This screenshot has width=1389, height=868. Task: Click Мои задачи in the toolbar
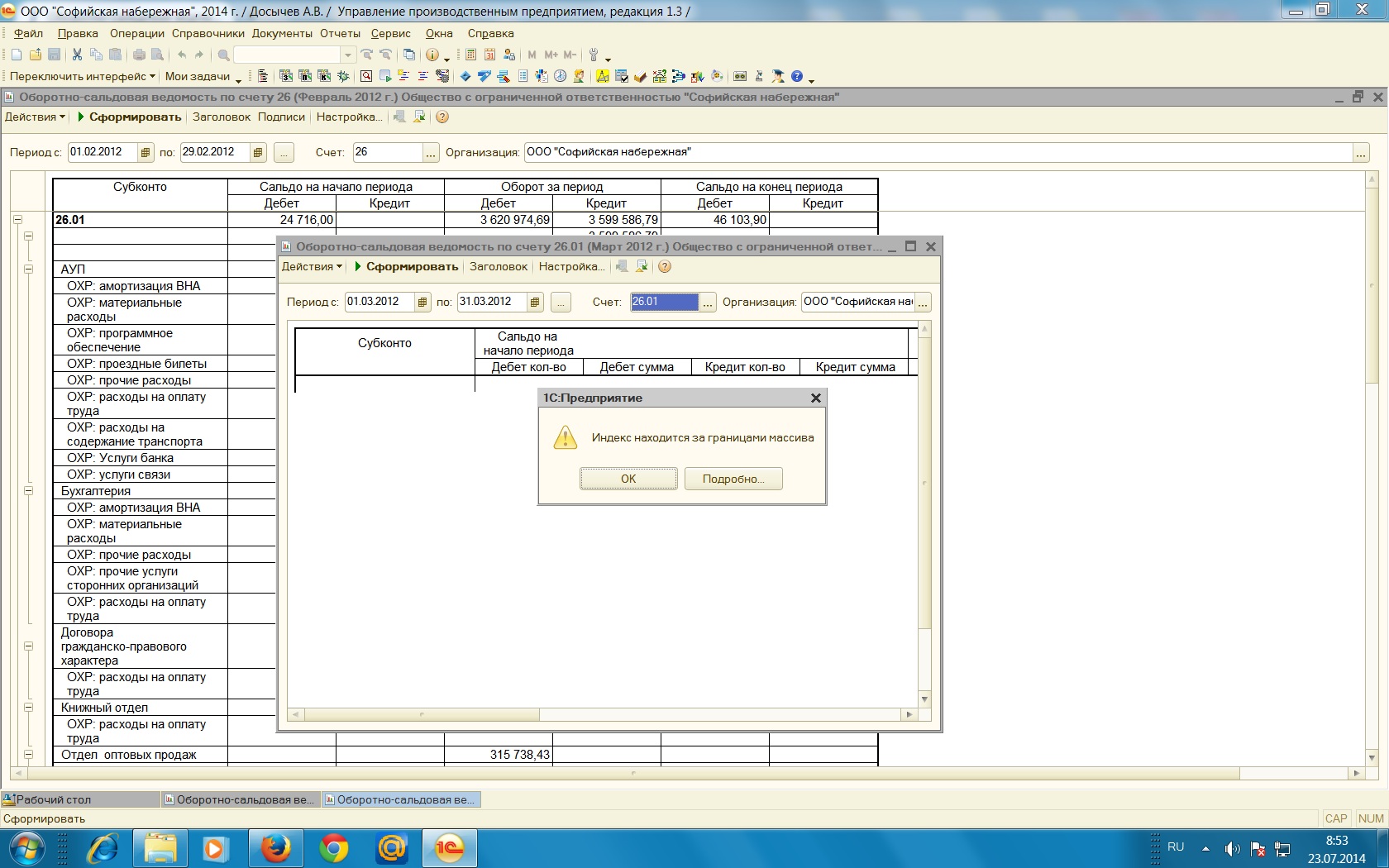[x=198, y=76]
